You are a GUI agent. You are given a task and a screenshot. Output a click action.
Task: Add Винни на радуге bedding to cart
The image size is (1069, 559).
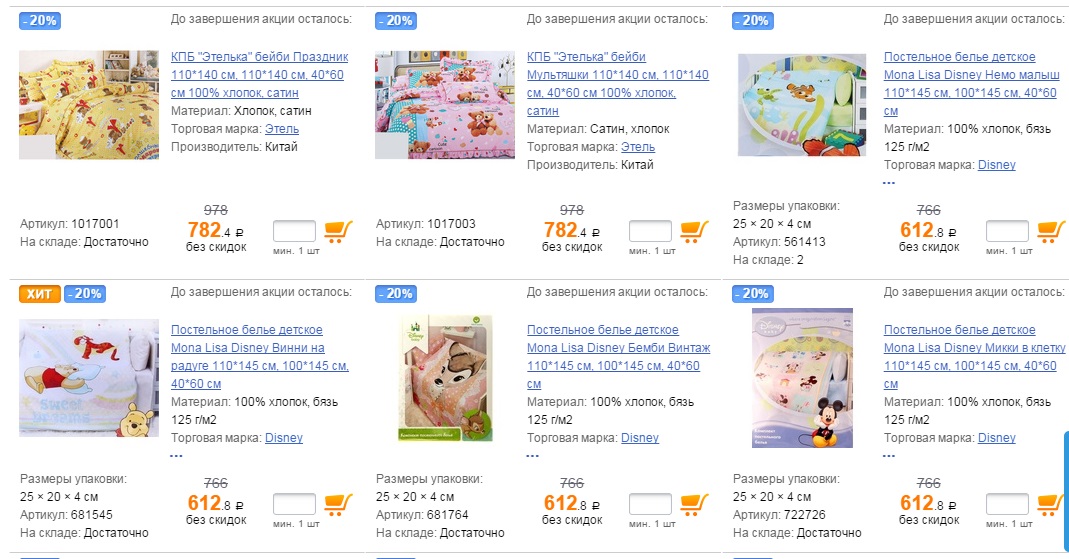click(x=338, y=504)
